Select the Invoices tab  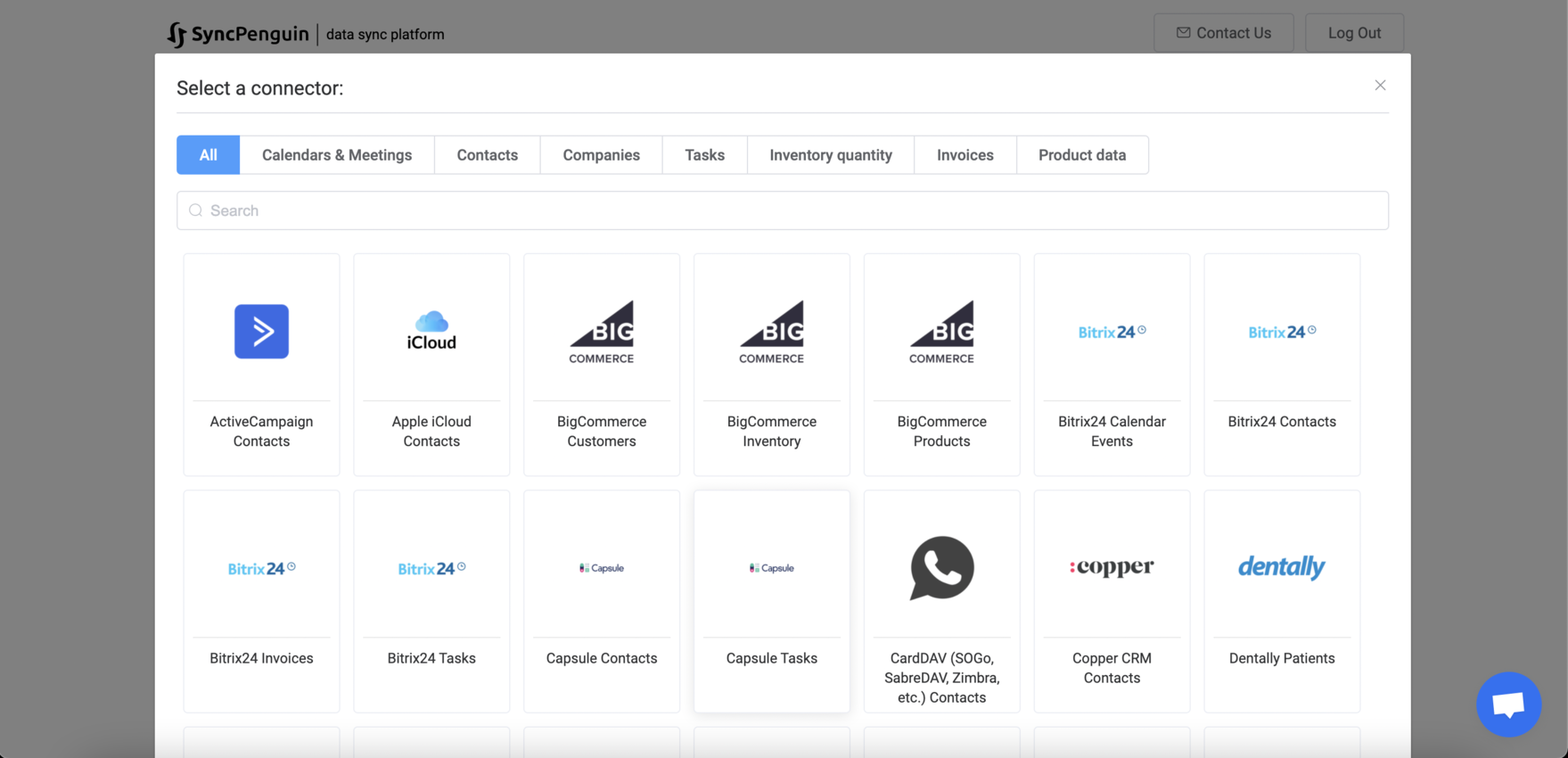965,155
